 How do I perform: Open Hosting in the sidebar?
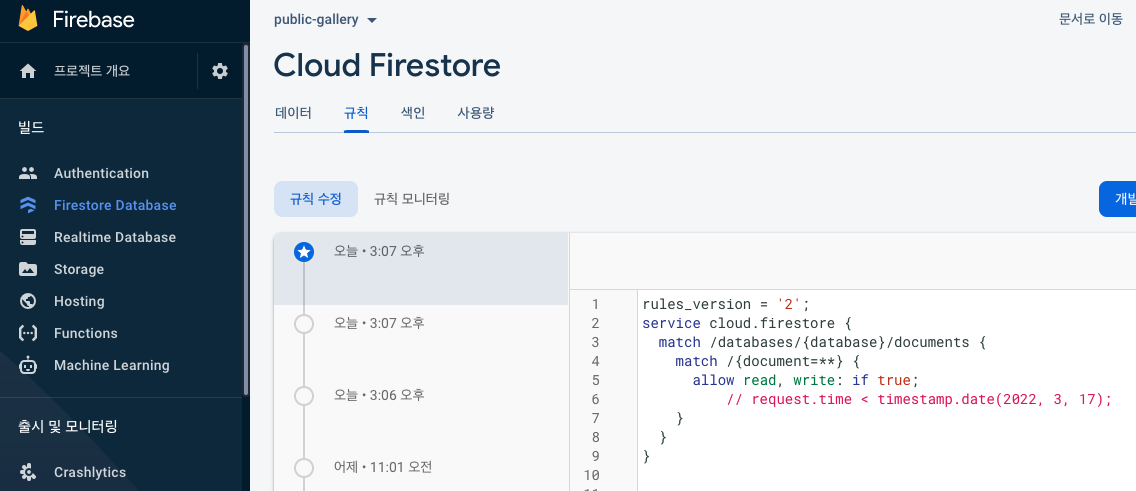[x=79, y=301]
